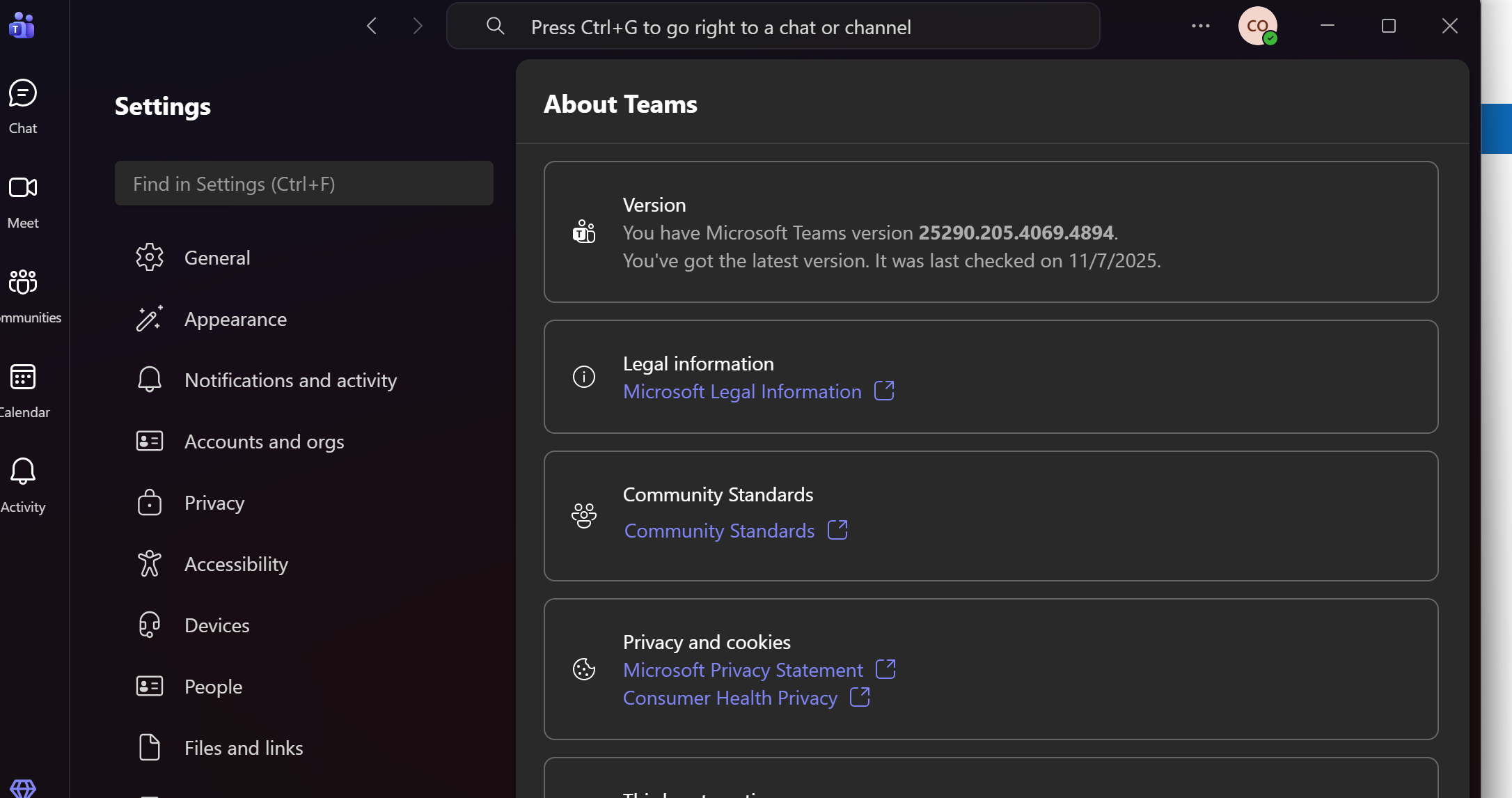Click the Find in Settings search field
This screenshot has width=1512, height=798.
pos(304,184)
